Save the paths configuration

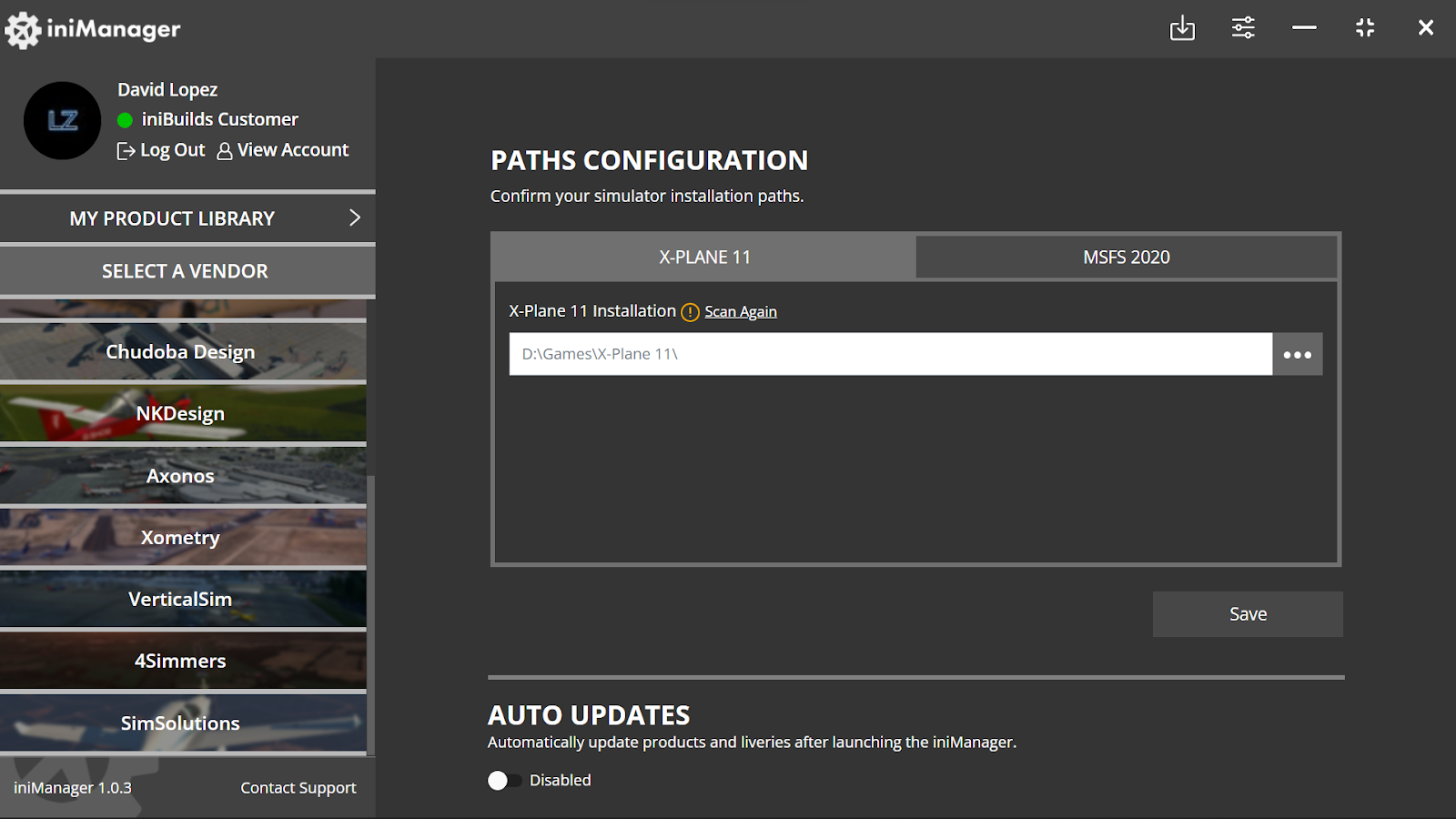[1248, 614]
